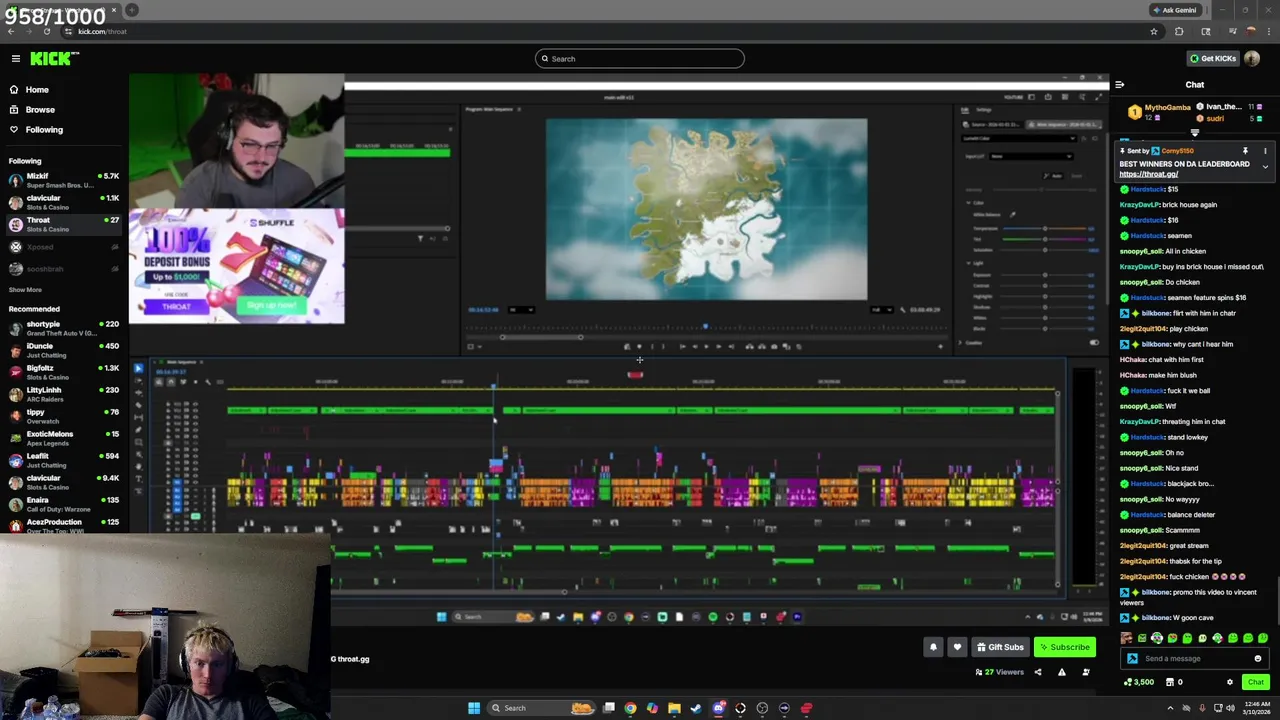1280x720 pixels.
Task: Toggle follow with the heart button
Action: [957, 647]
